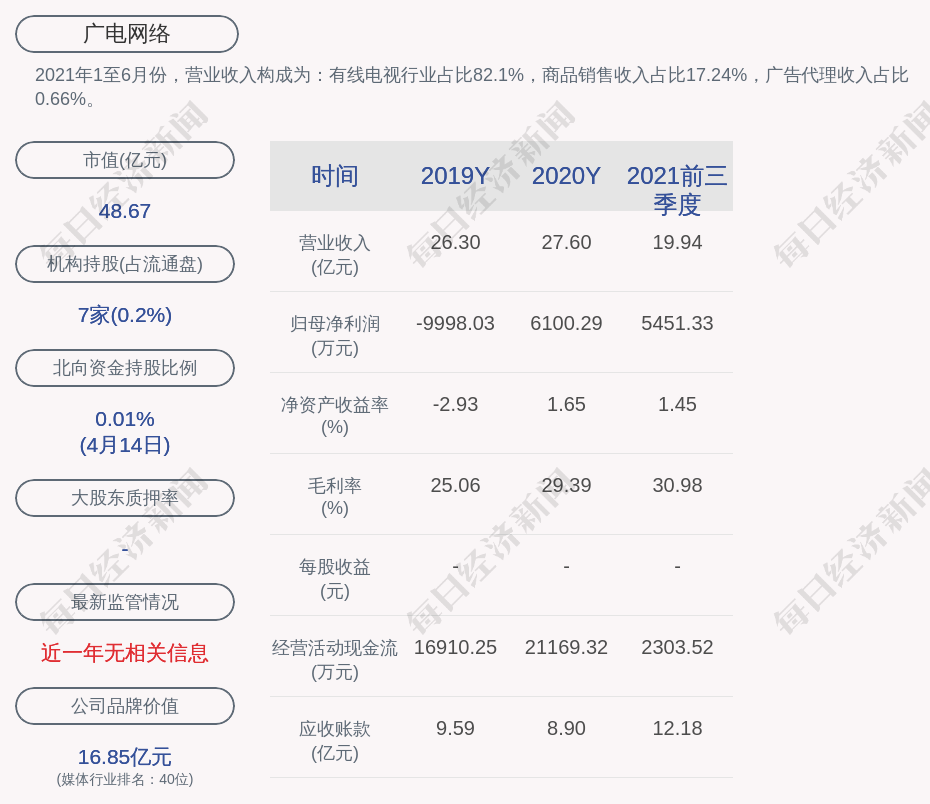Click receivables value 9.59
The width and height of the screenshot is (930, 804).
[455, 728]
